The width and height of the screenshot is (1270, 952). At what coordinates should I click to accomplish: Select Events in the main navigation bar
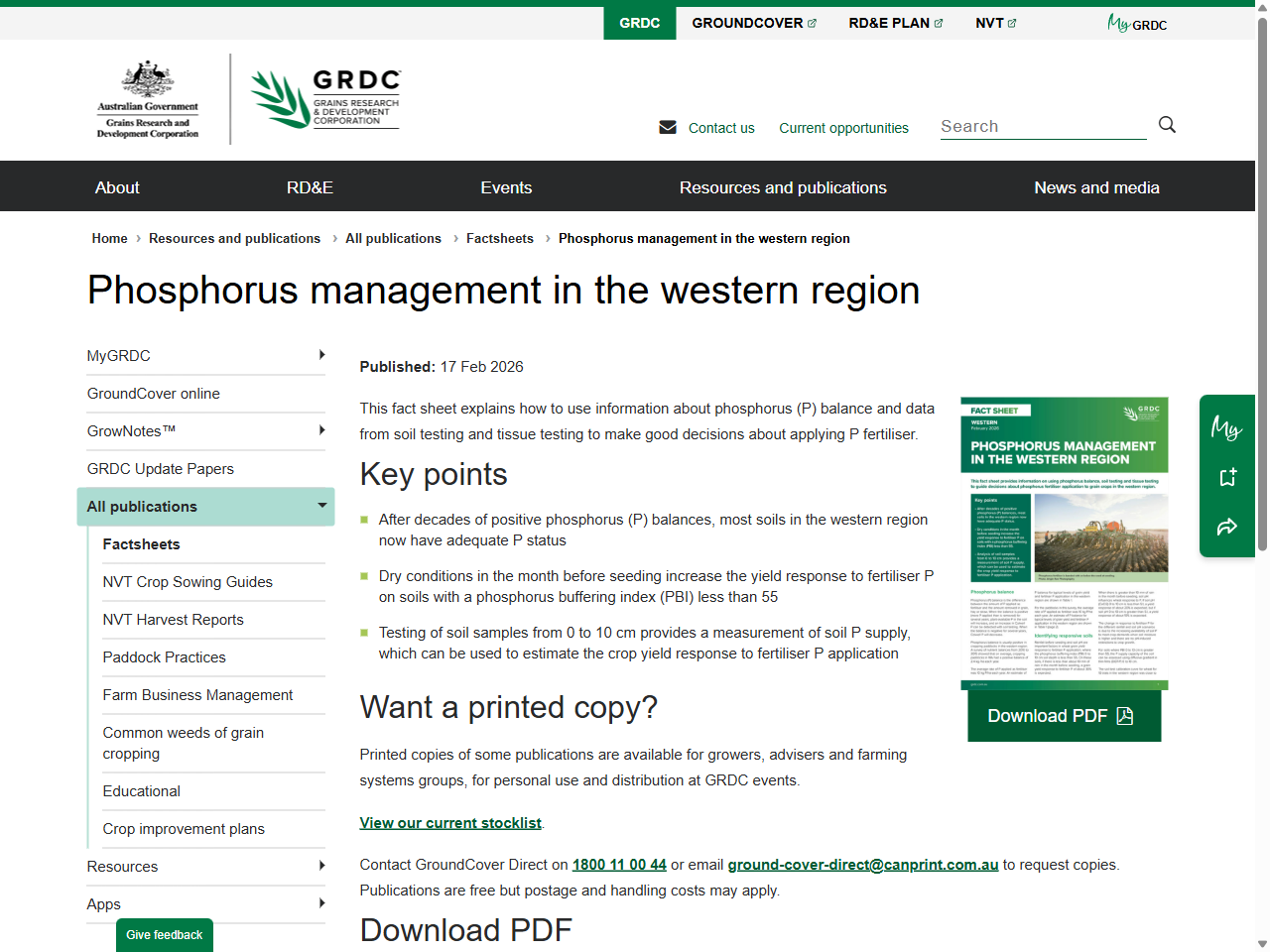point(507,186)
